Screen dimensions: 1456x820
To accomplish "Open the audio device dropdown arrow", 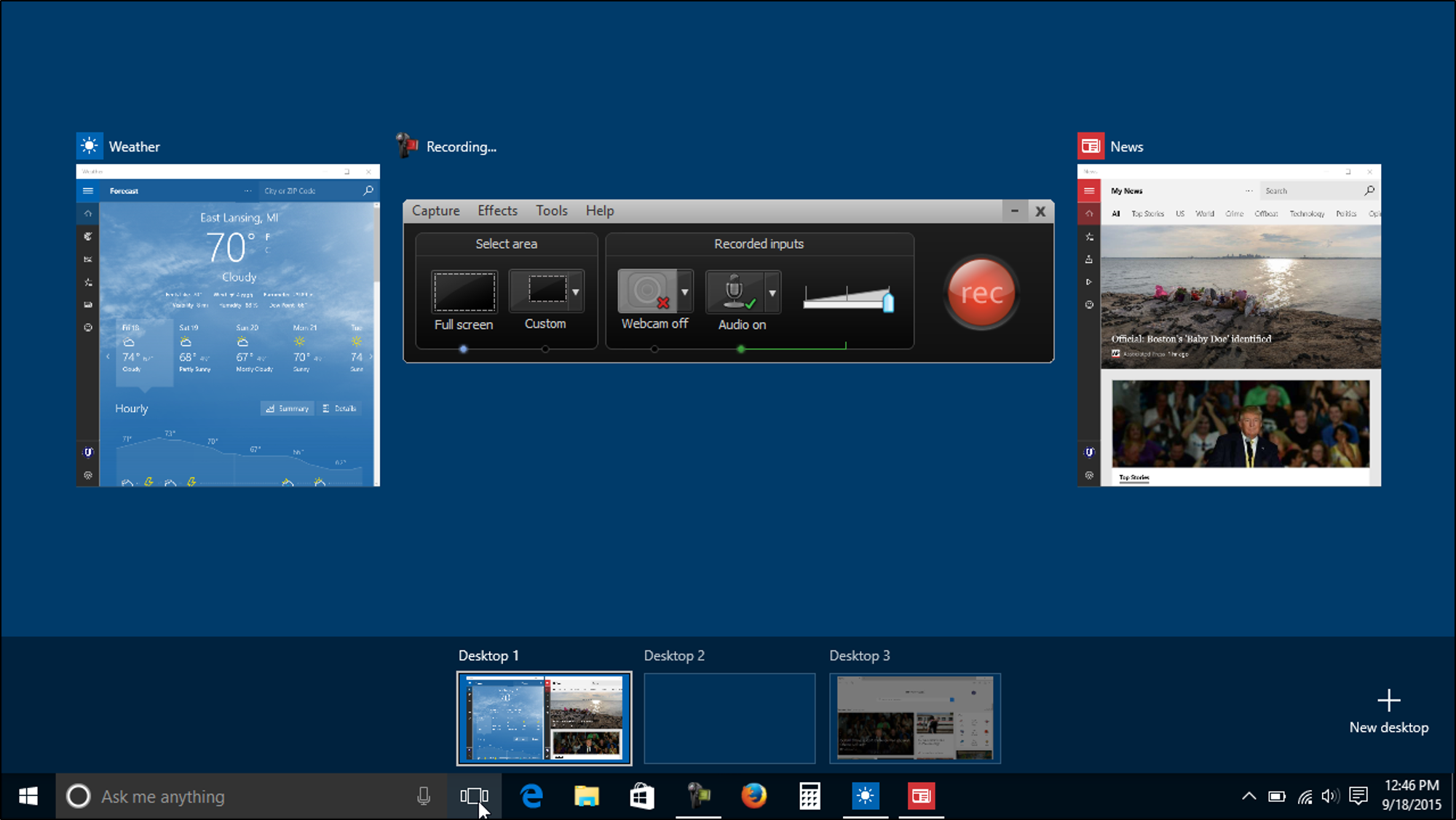I will (772, 293).
